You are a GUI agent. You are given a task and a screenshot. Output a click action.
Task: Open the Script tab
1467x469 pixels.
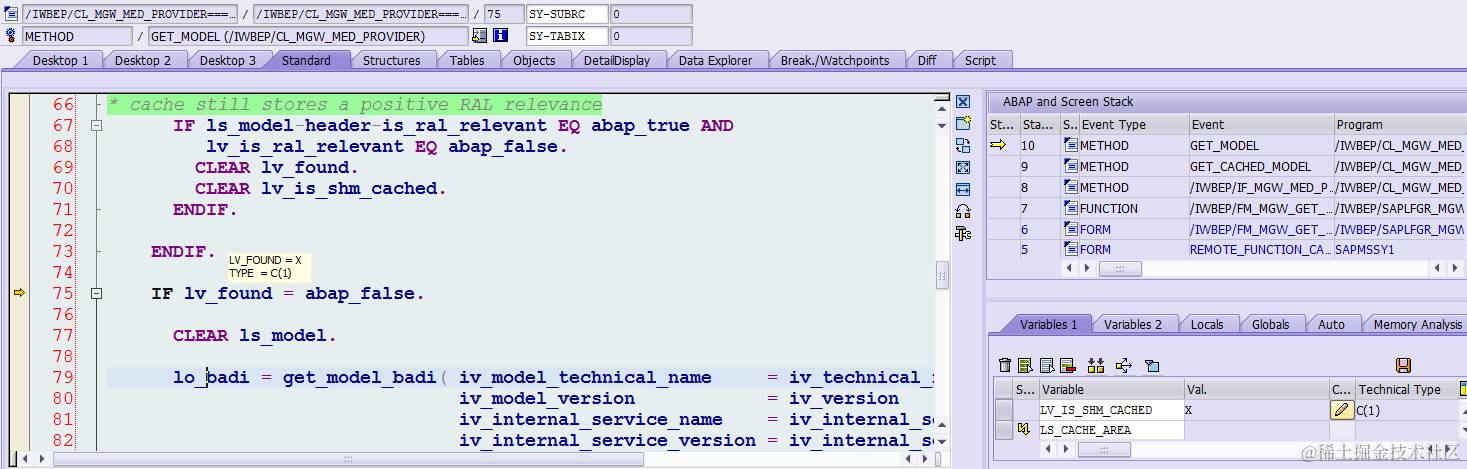coord(980,60)
